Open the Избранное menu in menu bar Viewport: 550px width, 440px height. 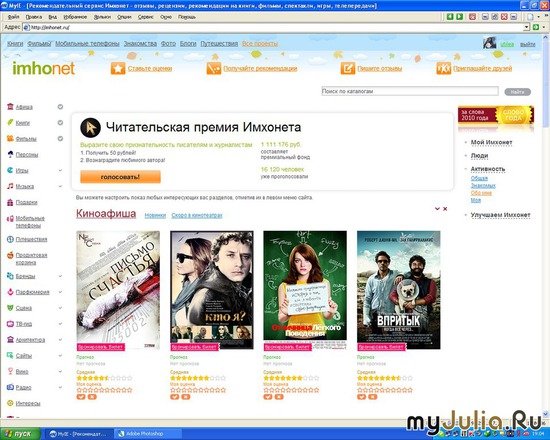pos(75,16)
